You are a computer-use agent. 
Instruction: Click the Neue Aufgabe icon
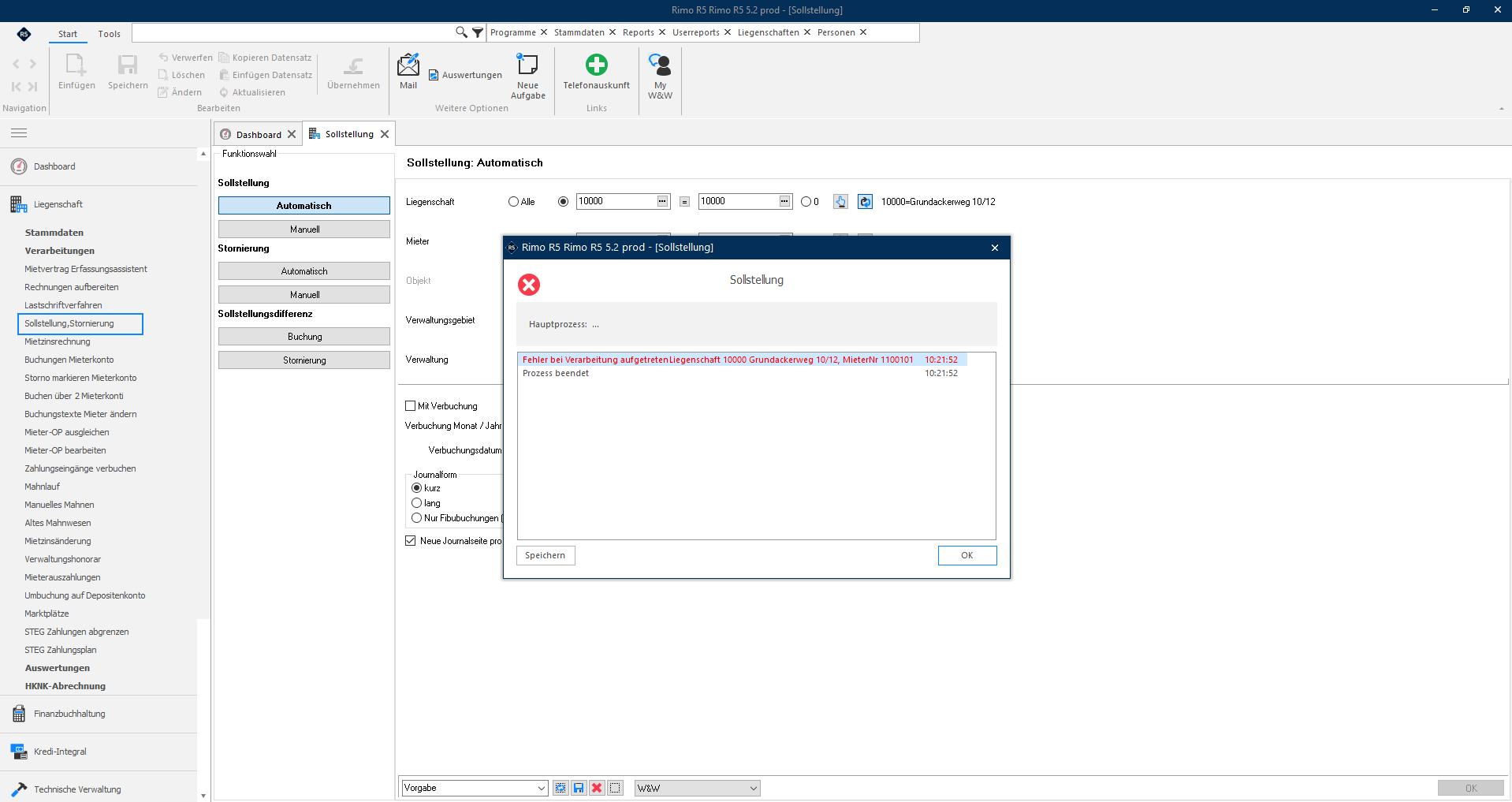[x=527, y=76]
